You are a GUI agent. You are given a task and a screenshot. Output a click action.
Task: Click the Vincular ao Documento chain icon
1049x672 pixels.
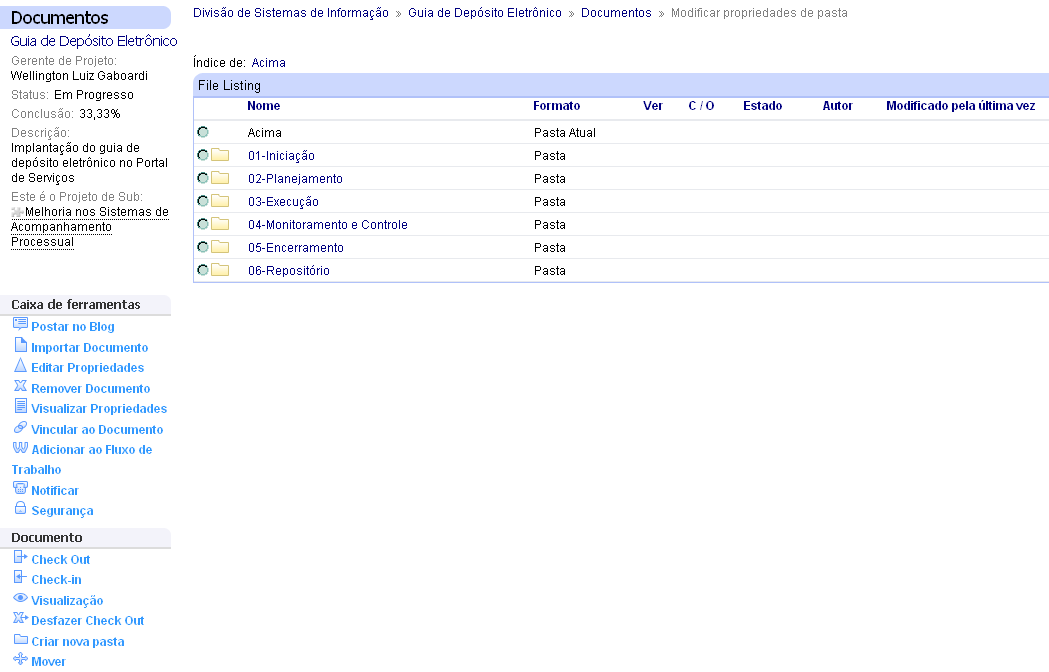[21, 427]
